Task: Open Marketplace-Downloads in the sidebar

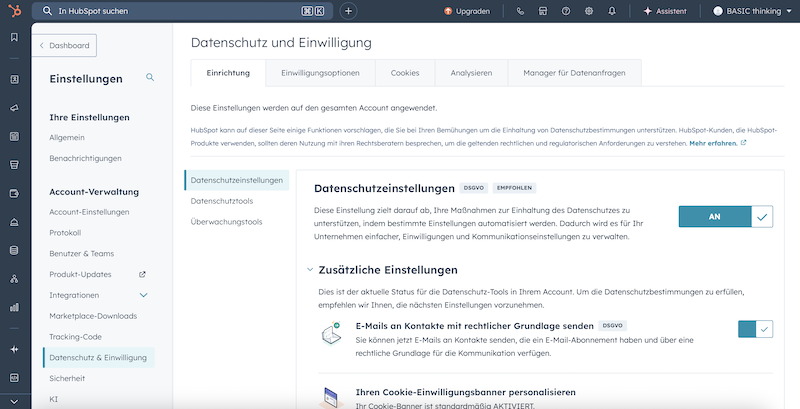Action: click(93, 316)
